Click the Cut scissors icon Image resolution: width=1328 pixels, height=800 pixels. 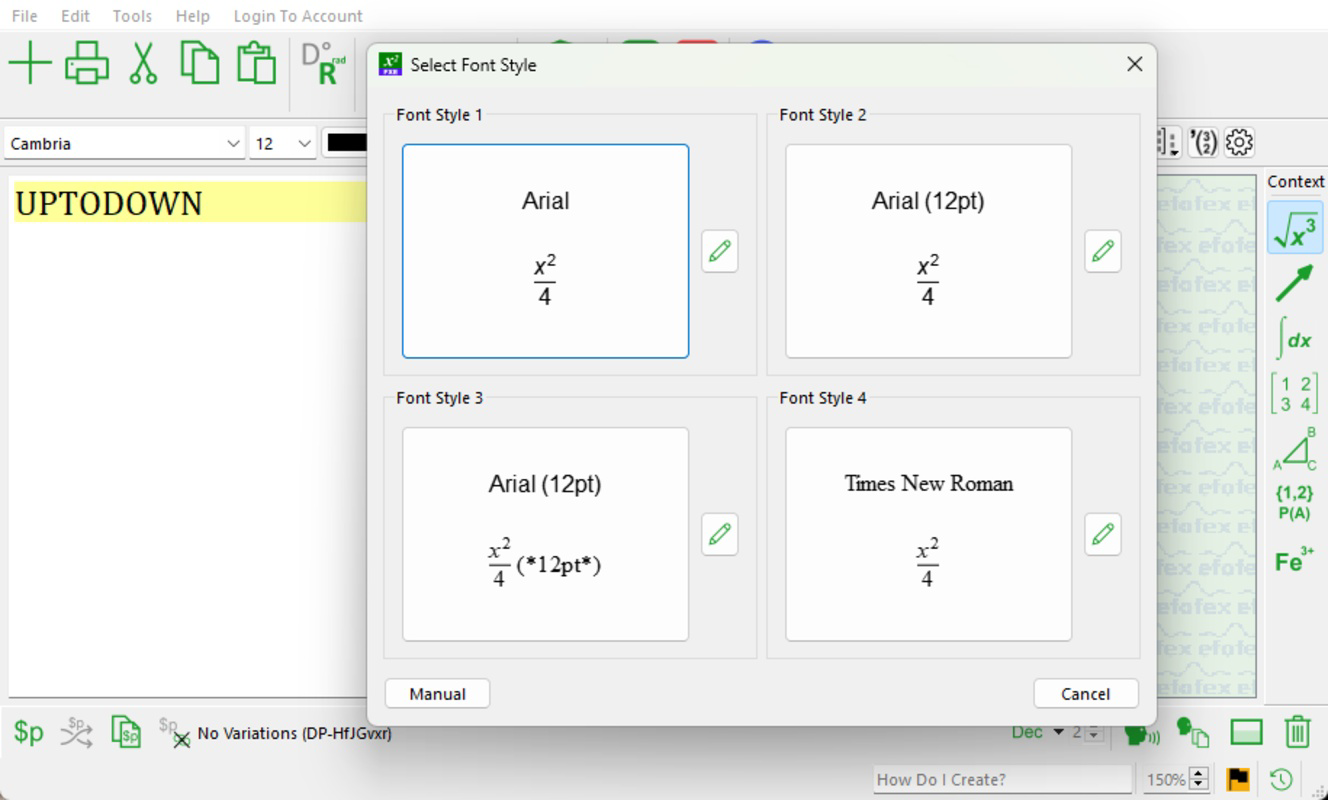[x=143, y=63]
